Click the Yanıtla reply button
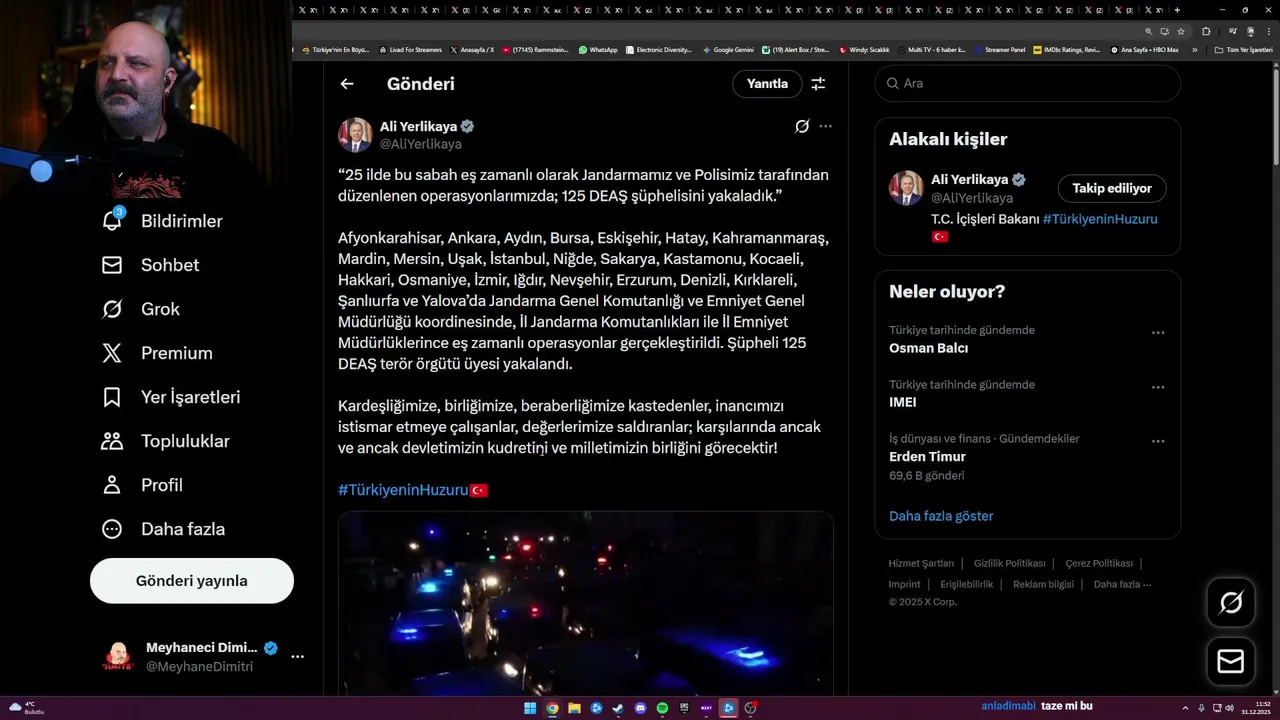The width and height of the screenshot is (1280, 720). 767,84
